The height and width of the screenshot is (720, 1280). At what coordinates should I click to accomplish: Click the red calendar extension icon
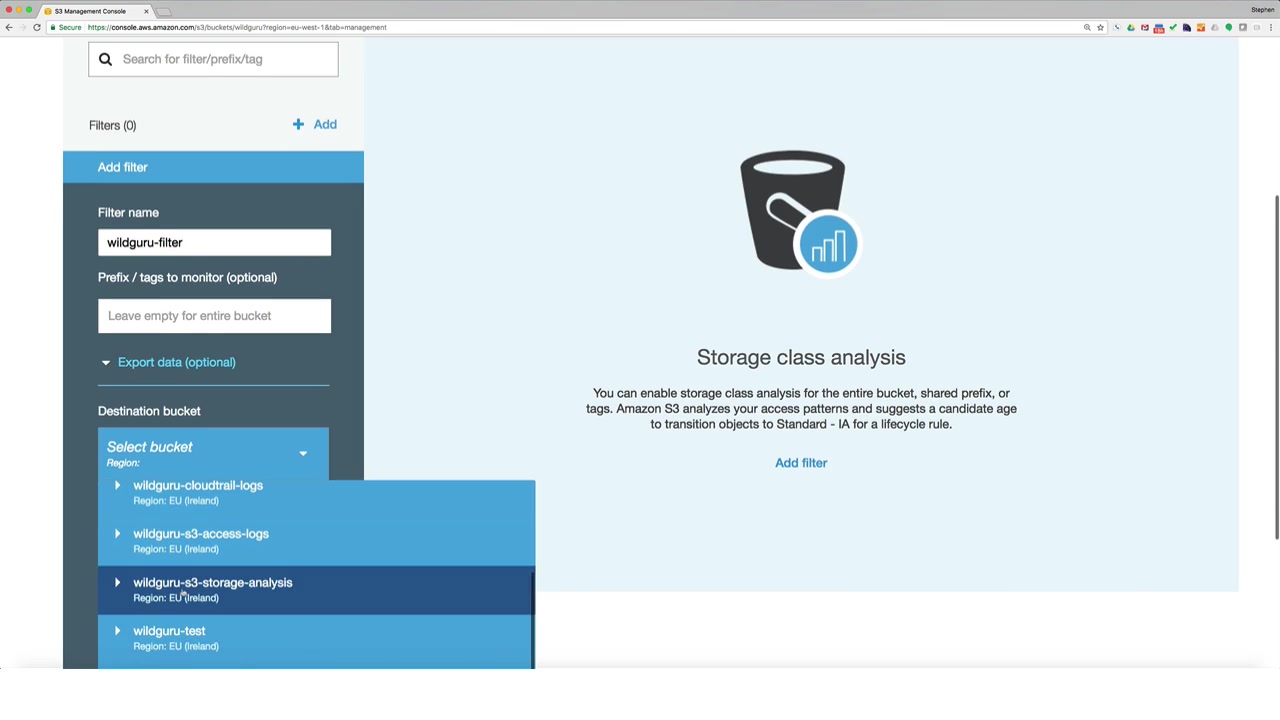pyautogui.click(x=1159, y=27)
